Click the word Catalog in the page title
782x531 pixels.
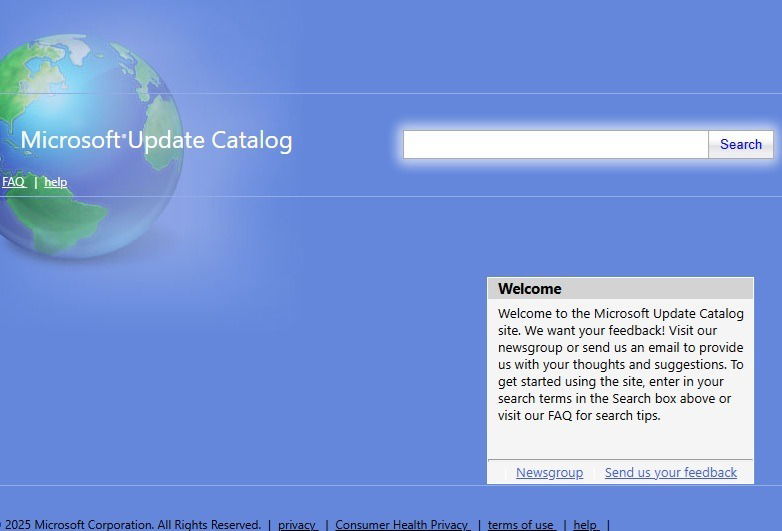(x=252, y=141)
